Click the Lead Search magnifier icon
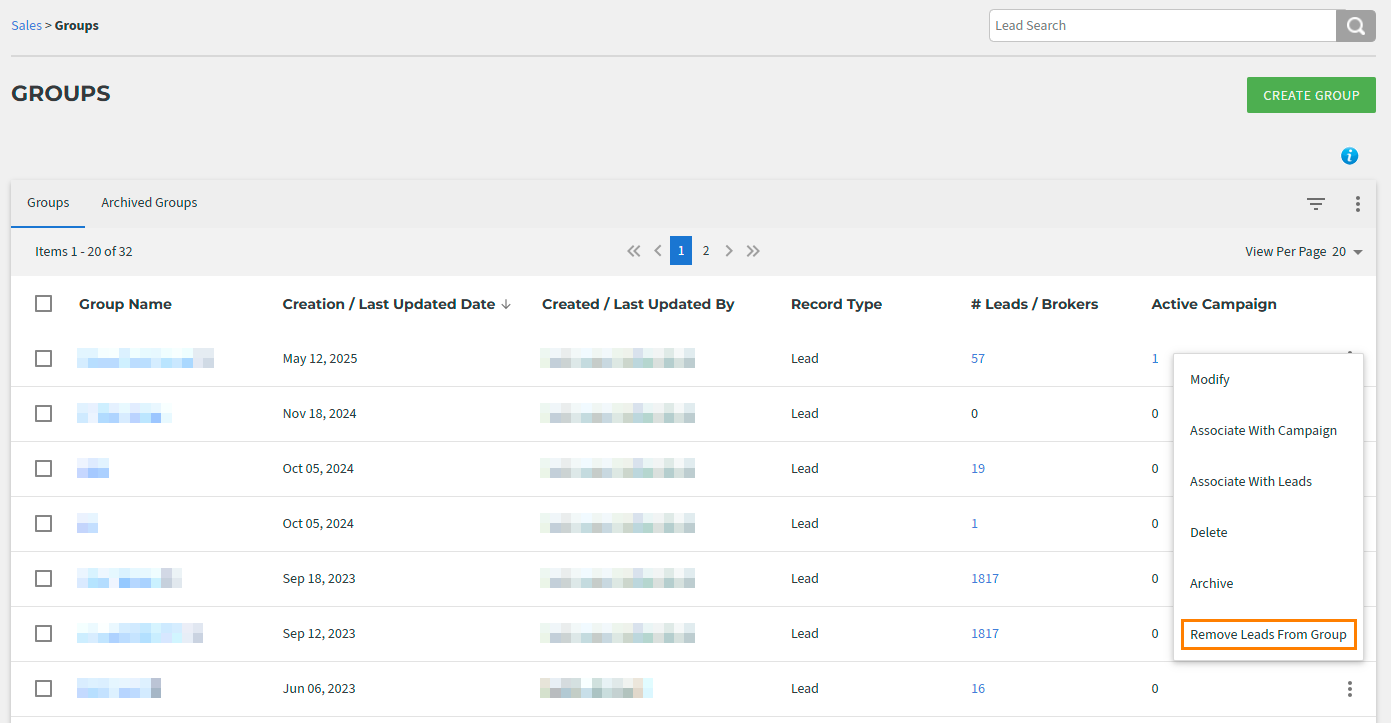The height and width of the screenshot is (723, 1391). click(x=1355, y=26)
